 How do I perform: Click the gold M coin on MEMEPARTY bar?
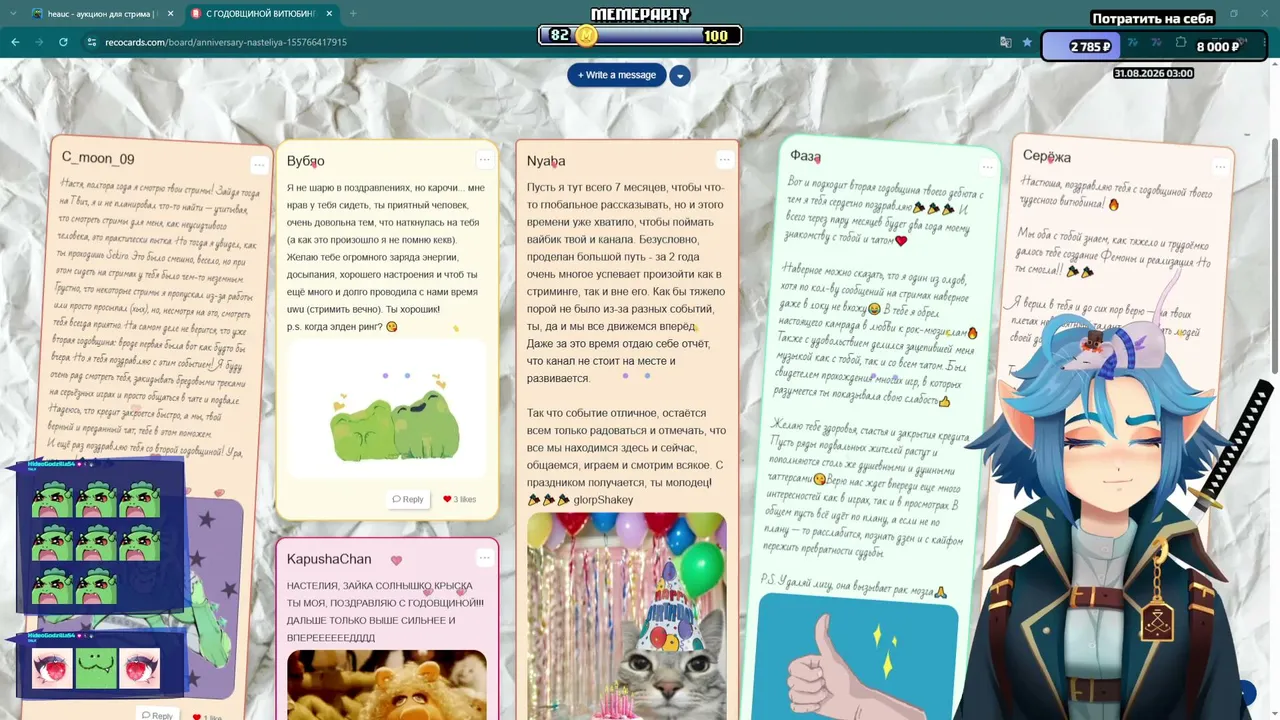coord(587,36)
